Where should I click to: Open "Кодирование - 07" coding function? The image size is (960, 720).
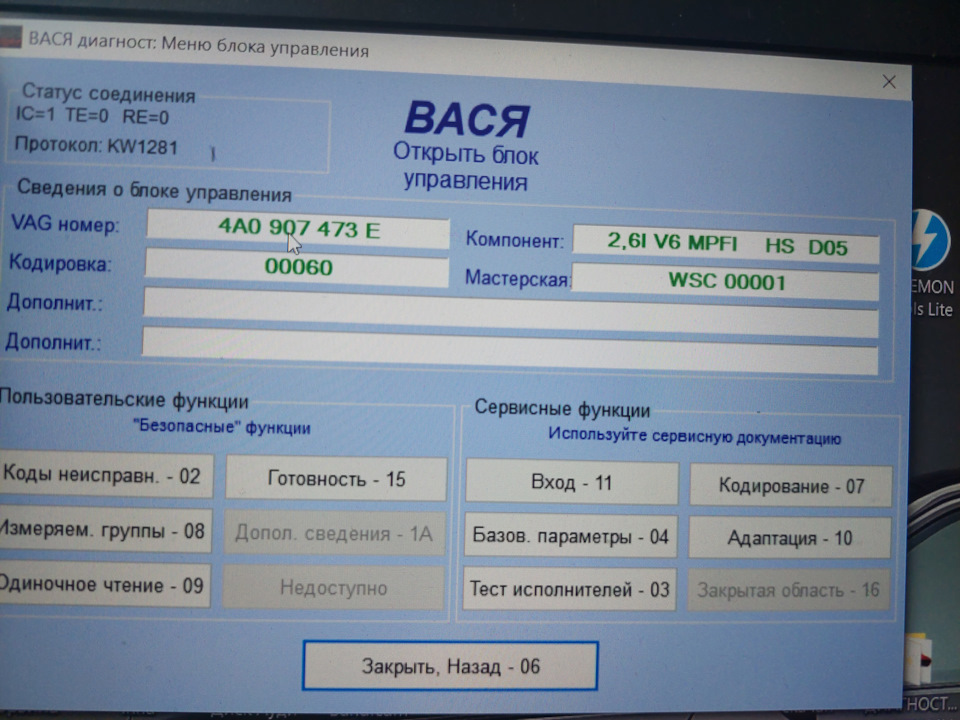coord(790,486)
